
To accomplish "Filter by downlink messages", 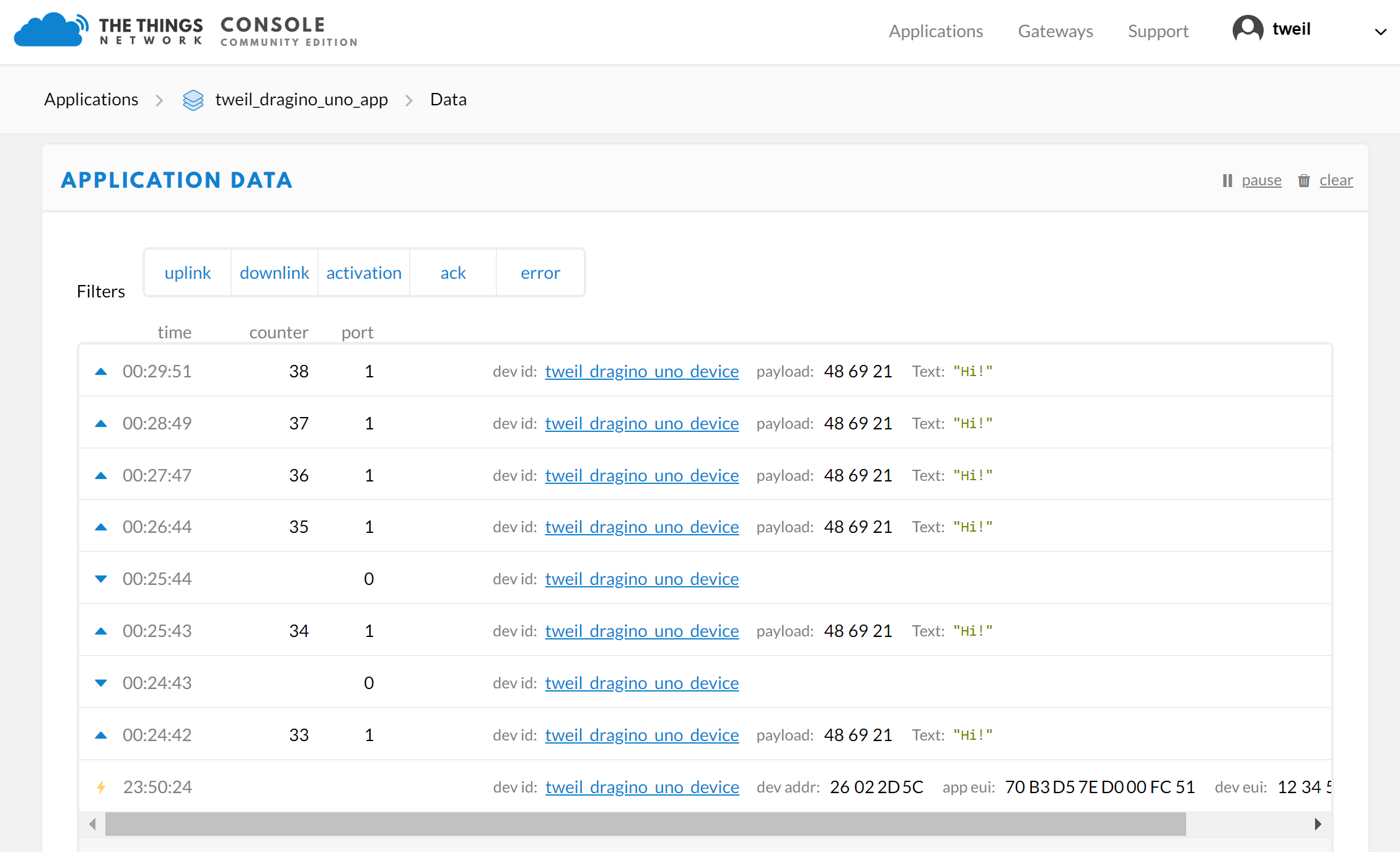I will [x=275, y=273].
